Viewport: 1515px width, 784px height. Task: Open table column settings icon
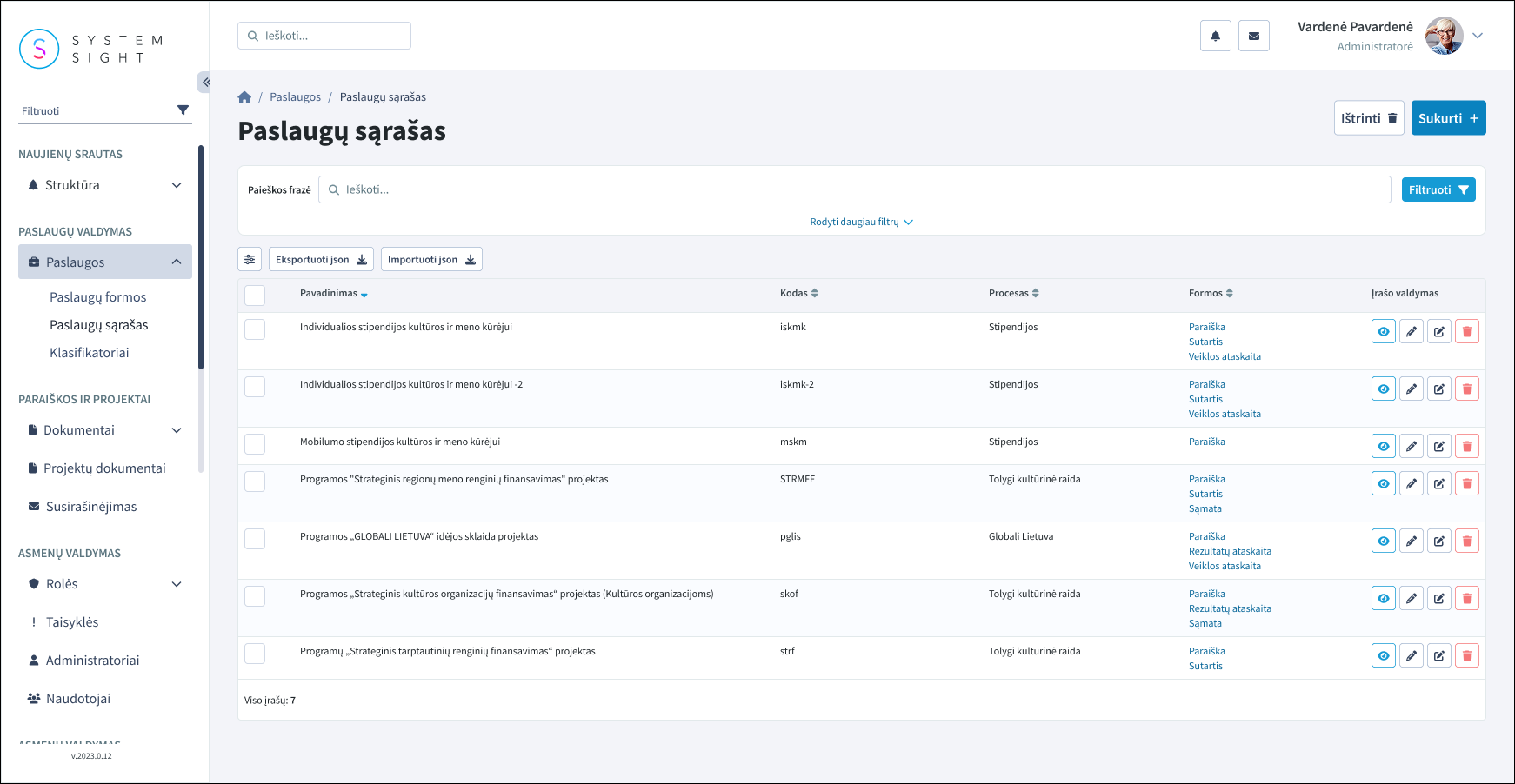250,259
